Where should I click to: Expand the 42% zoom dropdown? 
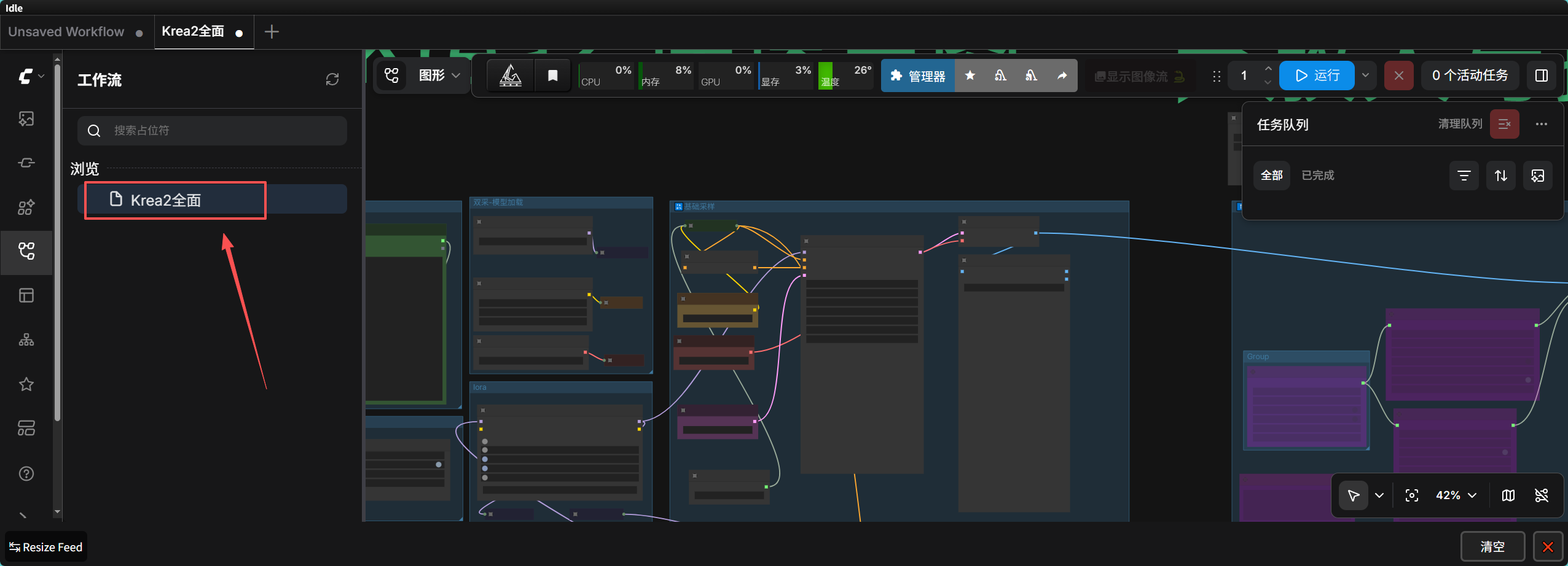point(1456,495)
